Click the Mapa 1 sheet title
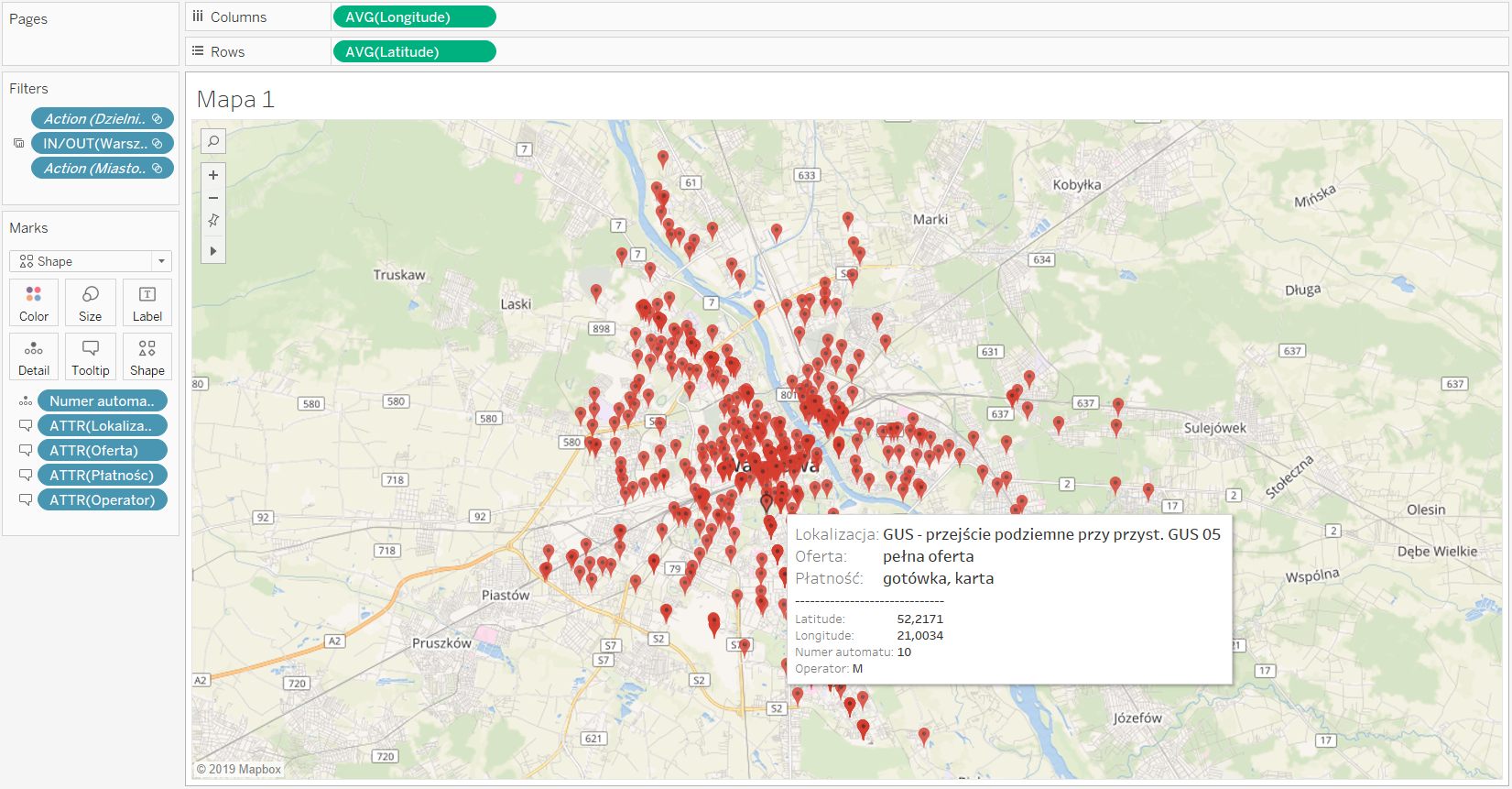 pos(235,99)
